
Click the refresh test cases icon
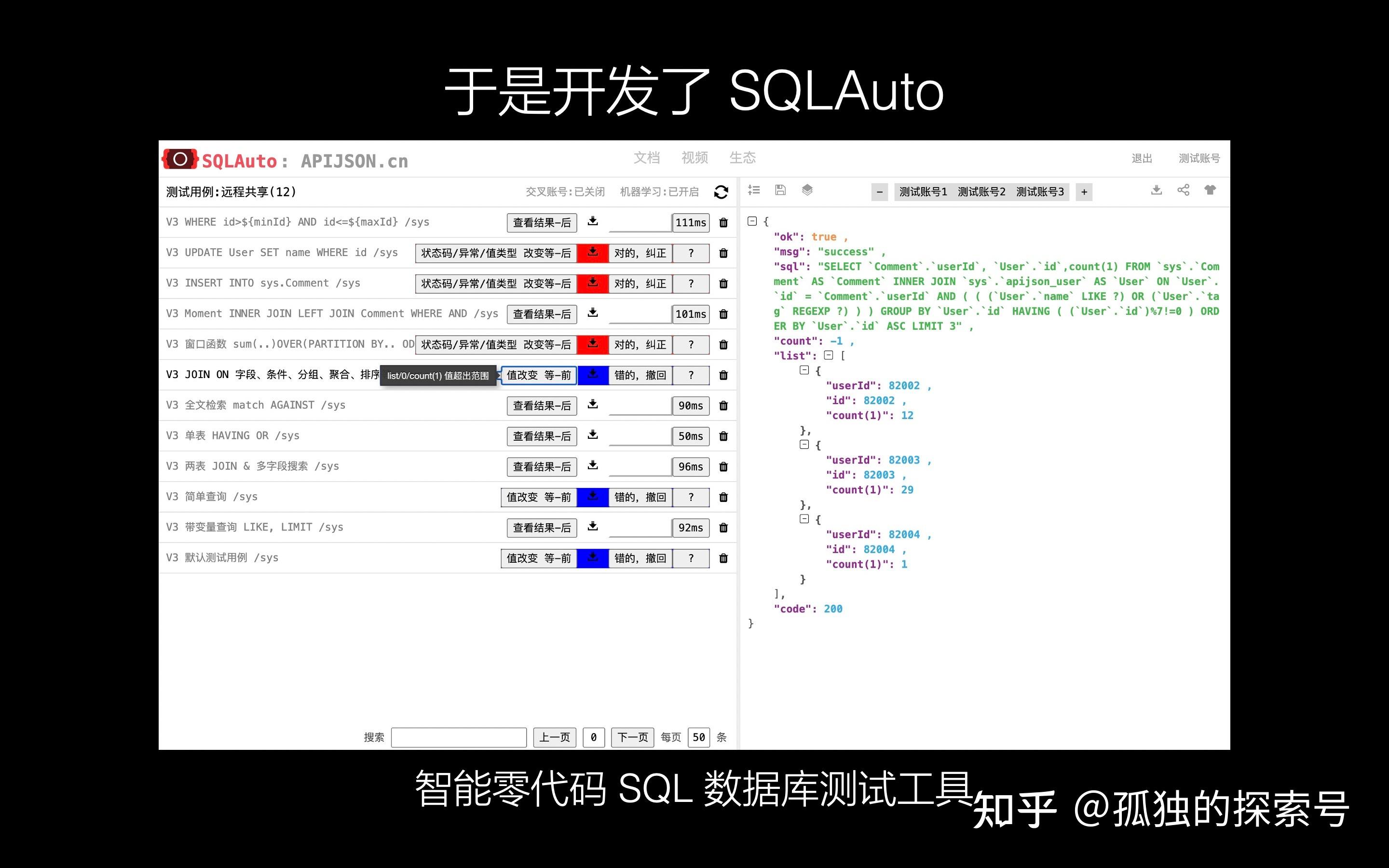(x=721, y=192)
